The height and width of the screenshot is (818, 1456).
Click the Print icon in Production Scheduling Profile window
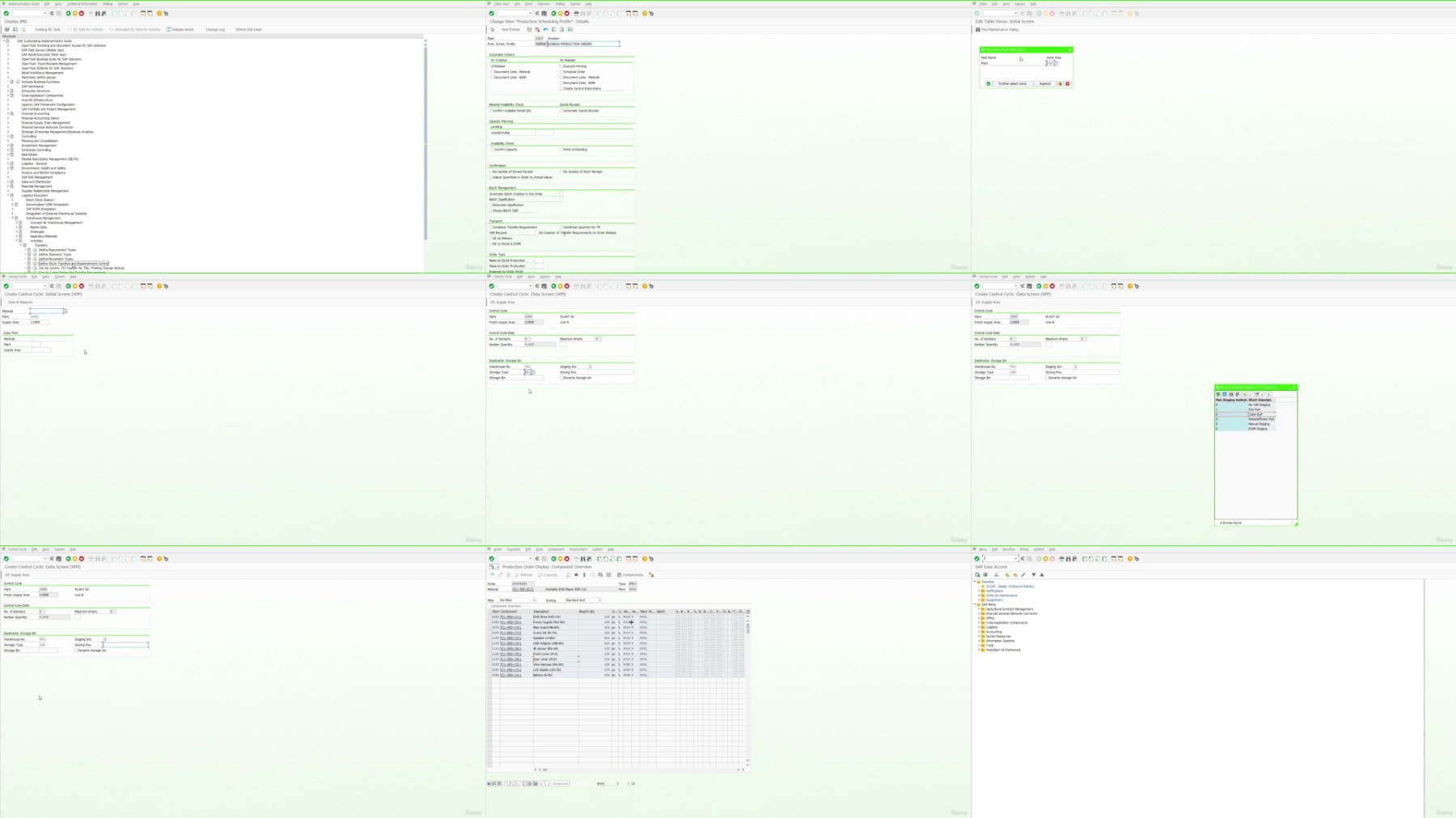click(x=577, y=13)
